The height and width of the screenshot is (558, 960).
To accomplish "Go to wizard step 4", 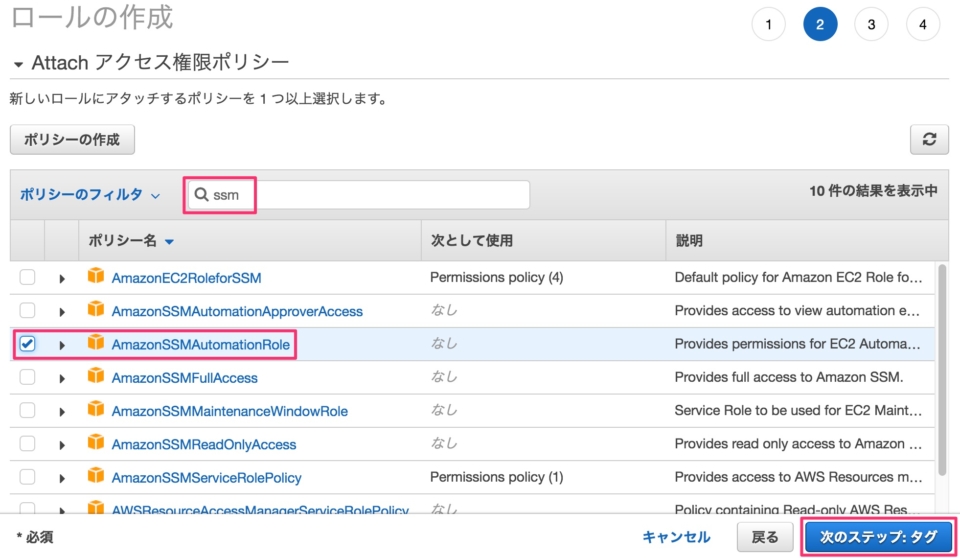I will 923,25.
